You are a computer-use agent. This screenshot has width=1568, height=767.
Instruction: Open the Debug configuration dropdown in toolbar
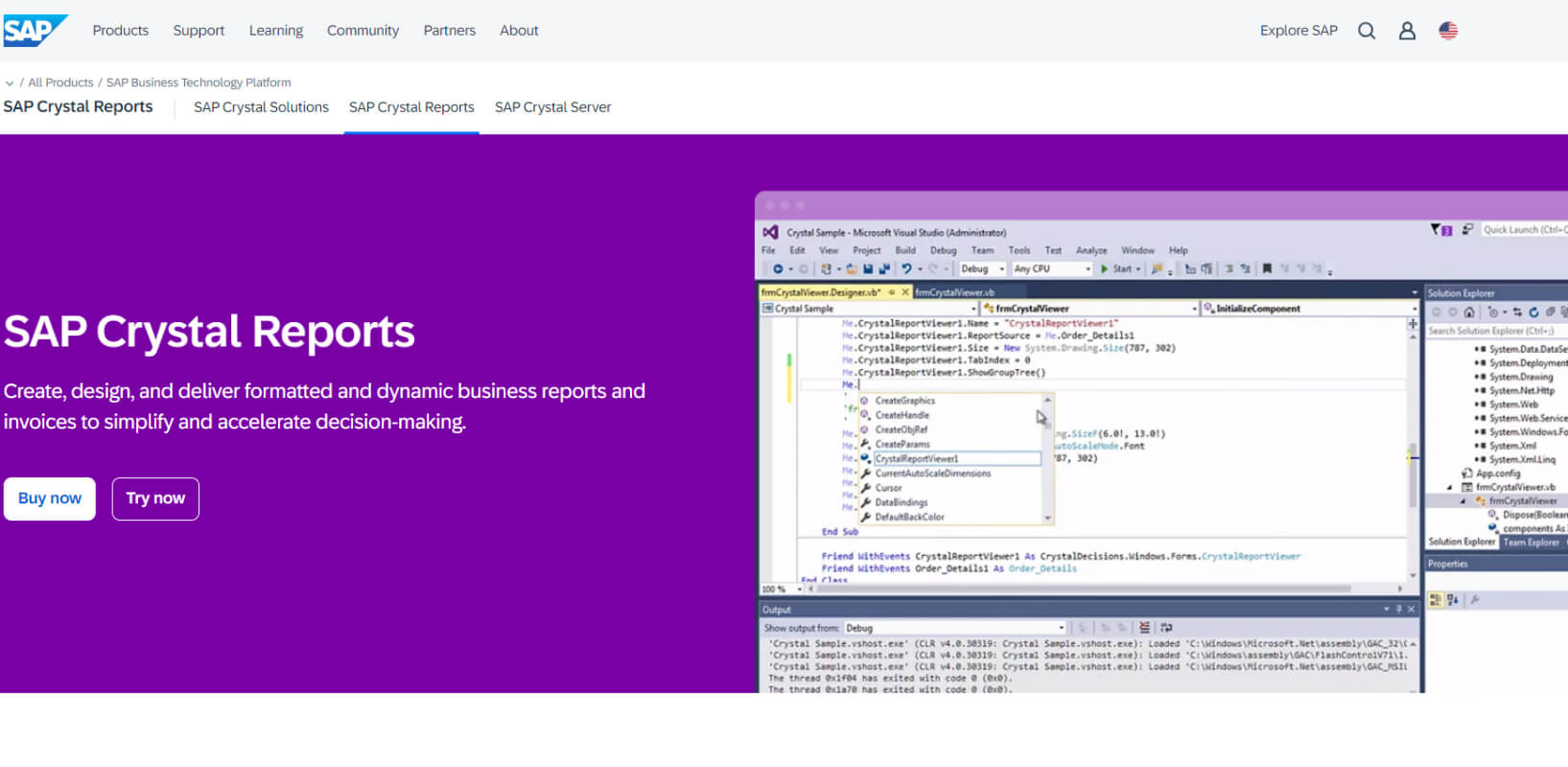coord(983,269)
